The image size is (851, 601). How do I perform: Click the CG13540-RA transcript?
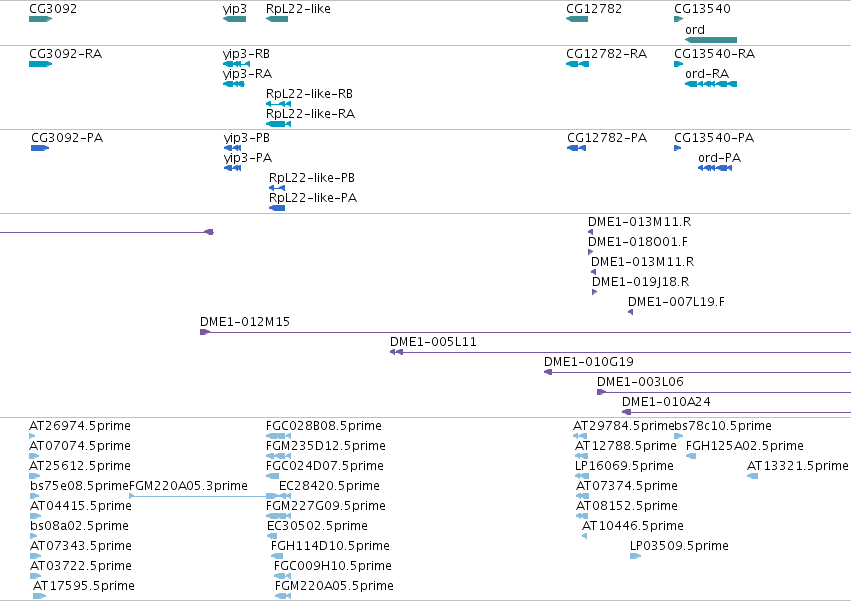coord(678,64)
